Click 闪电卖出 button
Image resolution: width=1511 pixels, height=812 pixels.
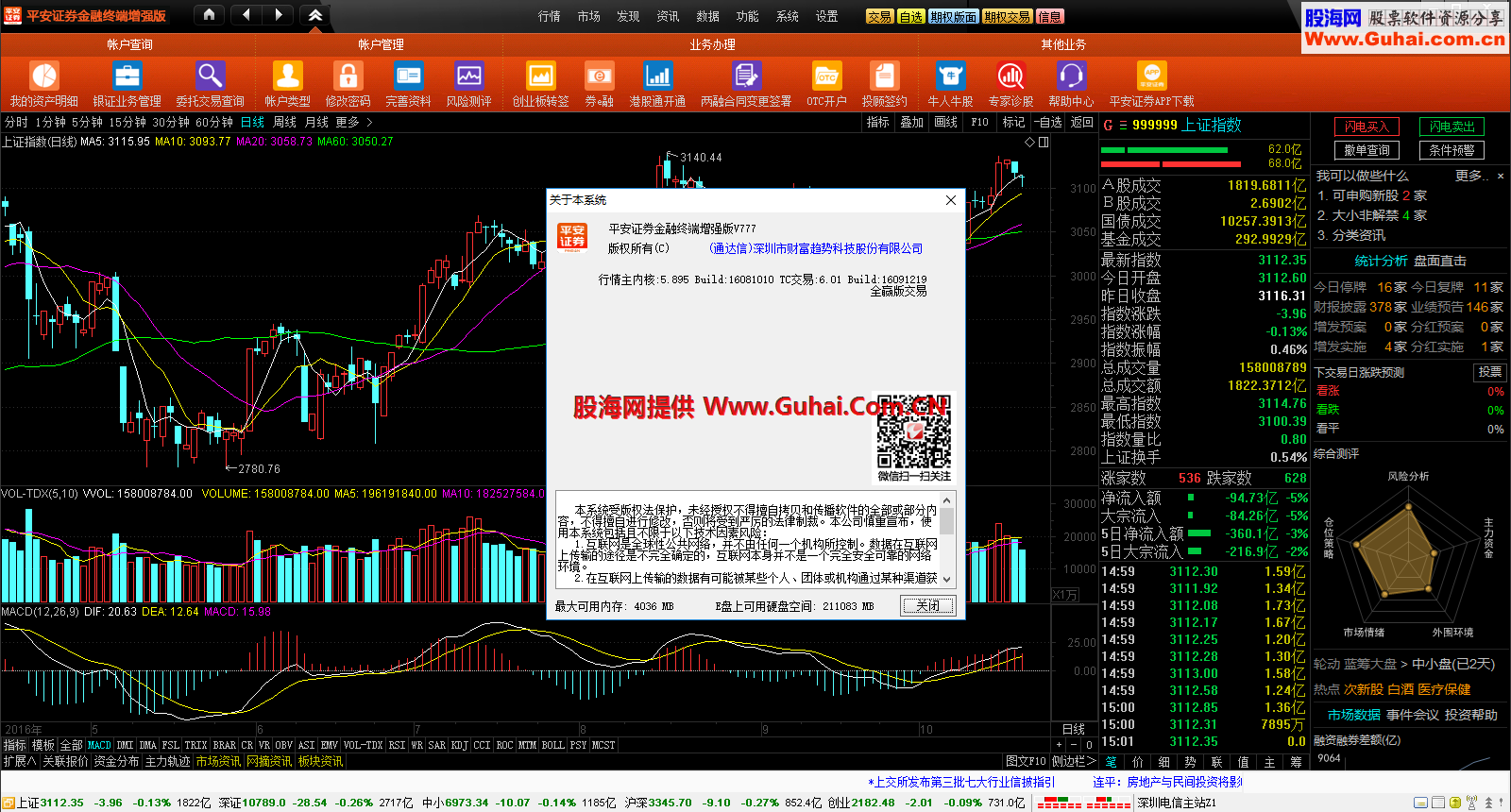[1452, 127]
